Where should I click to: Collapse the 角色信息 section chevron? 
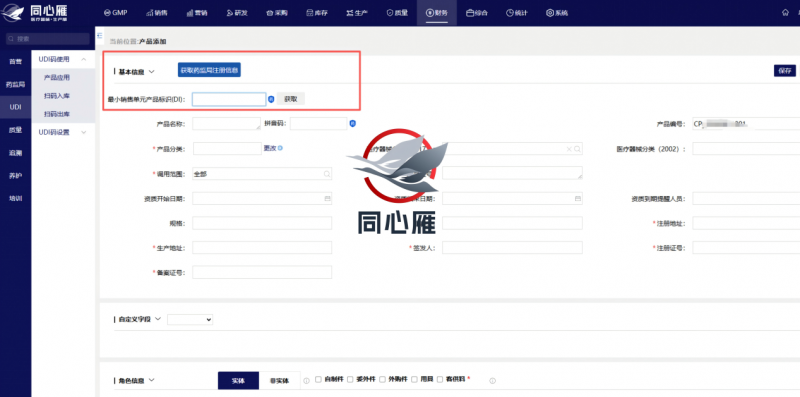(152, 380)
